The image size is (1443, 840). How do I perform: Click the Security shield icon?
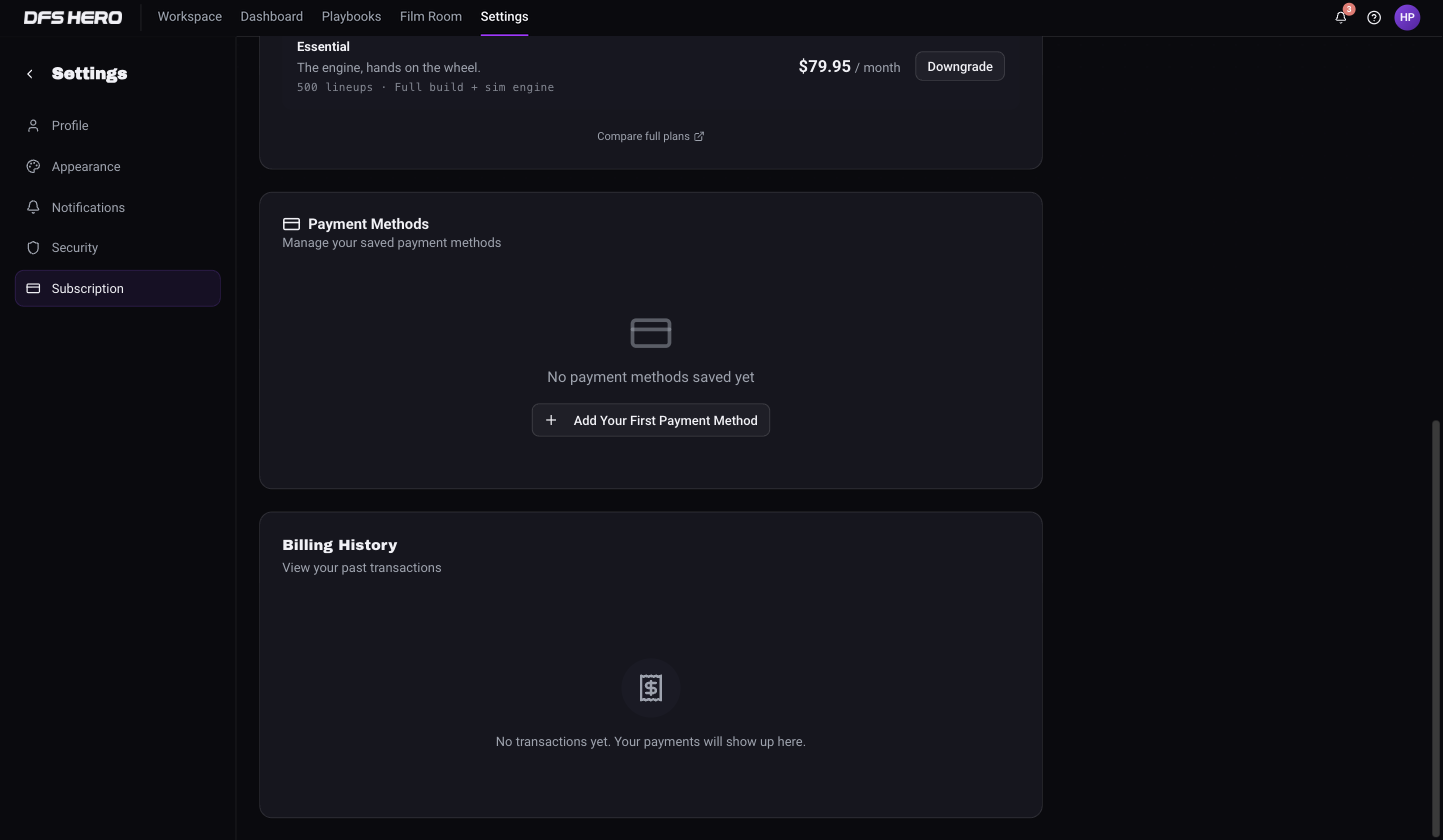(x=33, y=247)
